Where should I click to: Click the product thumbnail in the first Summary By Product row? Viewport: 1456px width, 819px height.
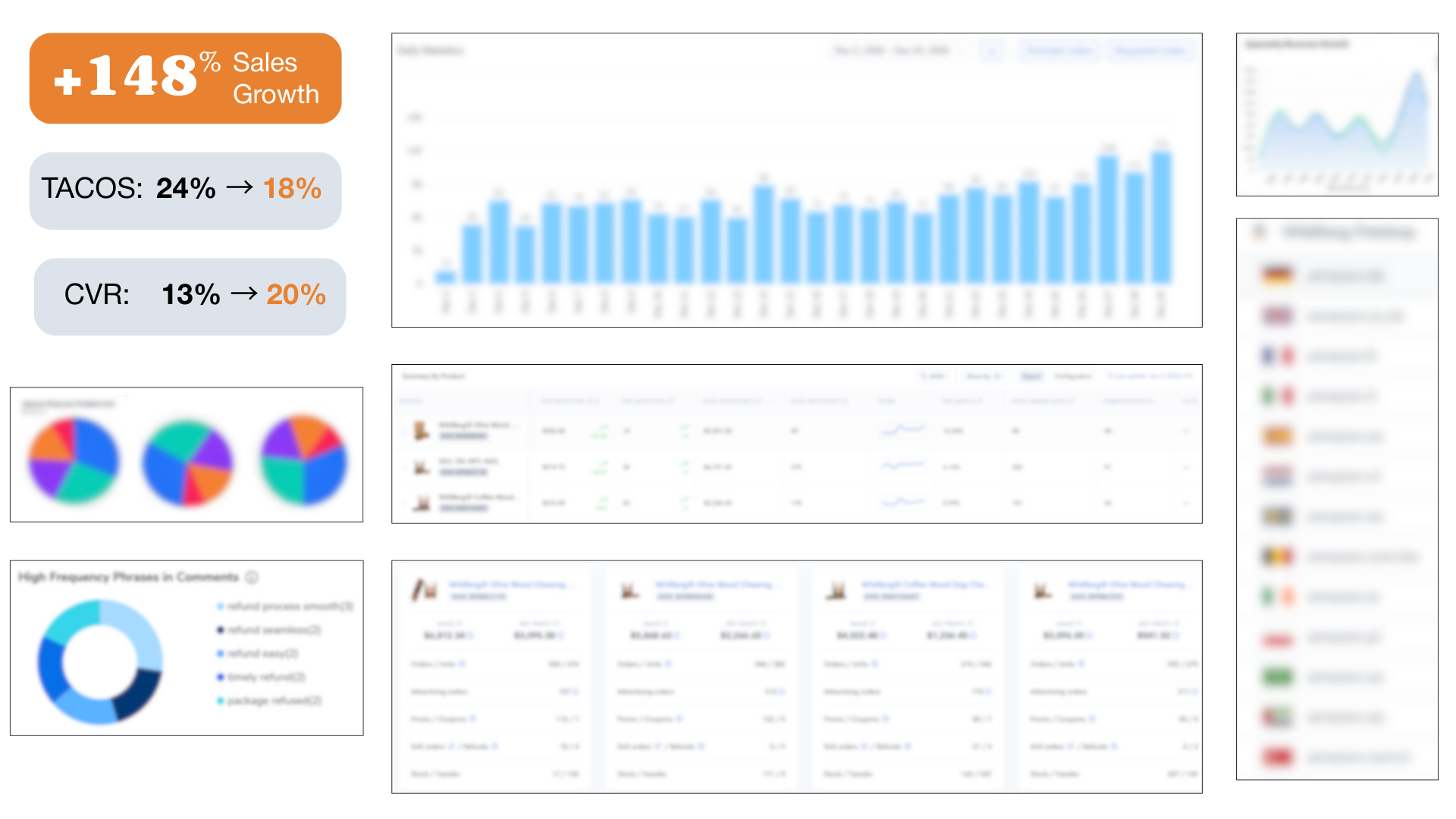[x=420, y=430]
